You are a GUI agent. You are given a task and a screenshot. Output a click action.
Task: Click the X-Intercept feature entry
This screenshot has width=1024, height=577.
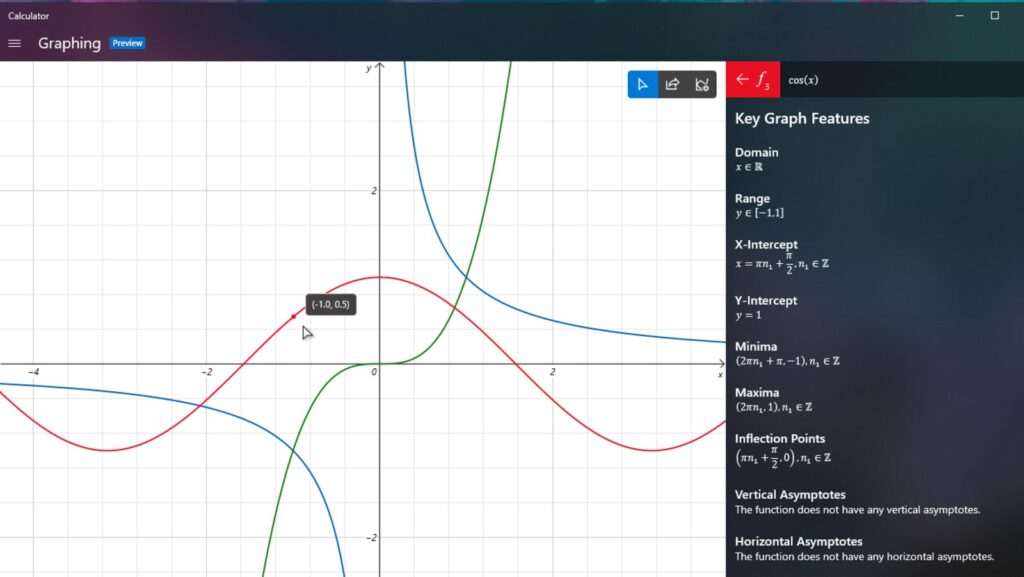[x=766, y=245]
